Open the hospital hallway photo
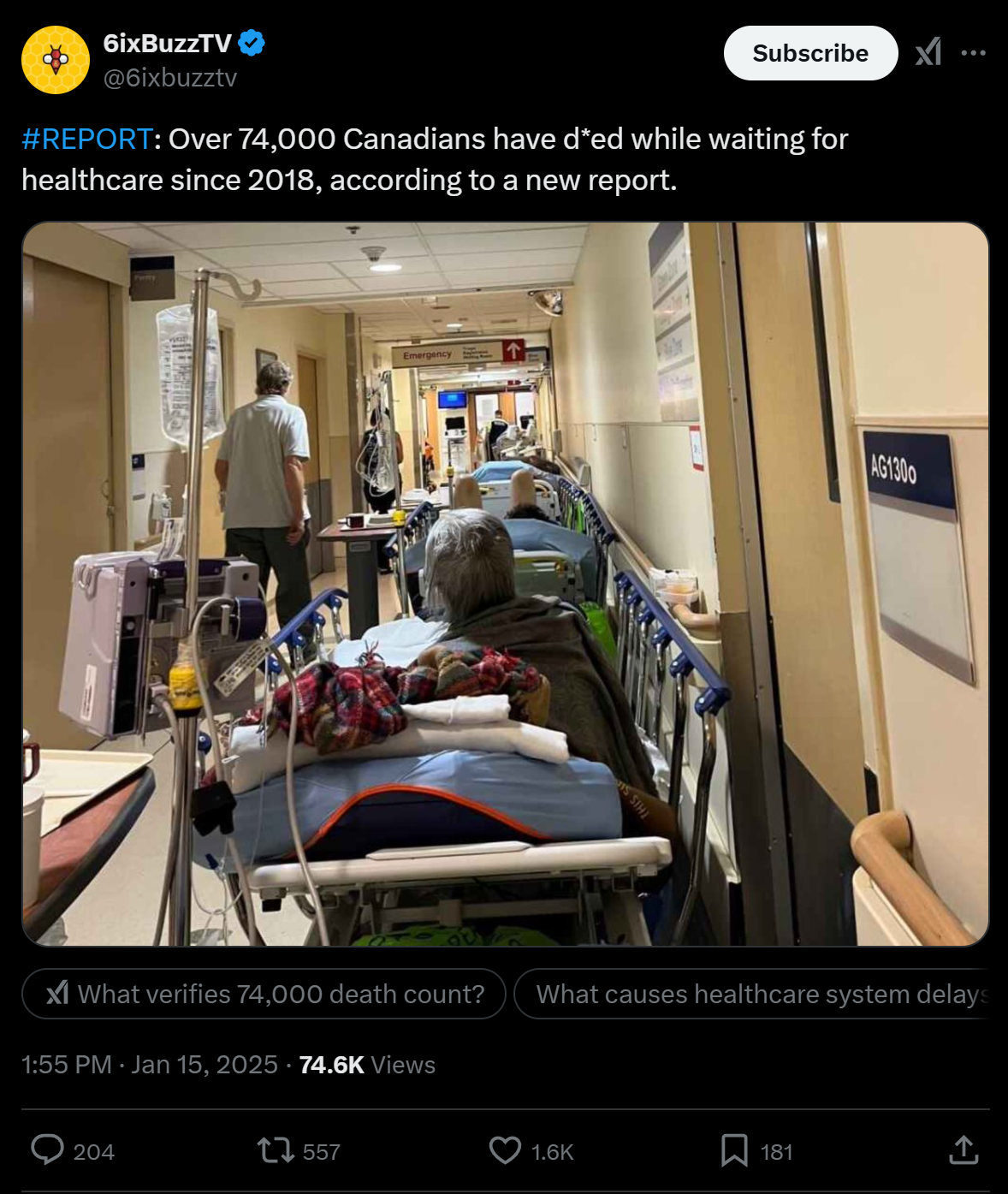The image size is (1008, 1194). click(x=505, y=584)
